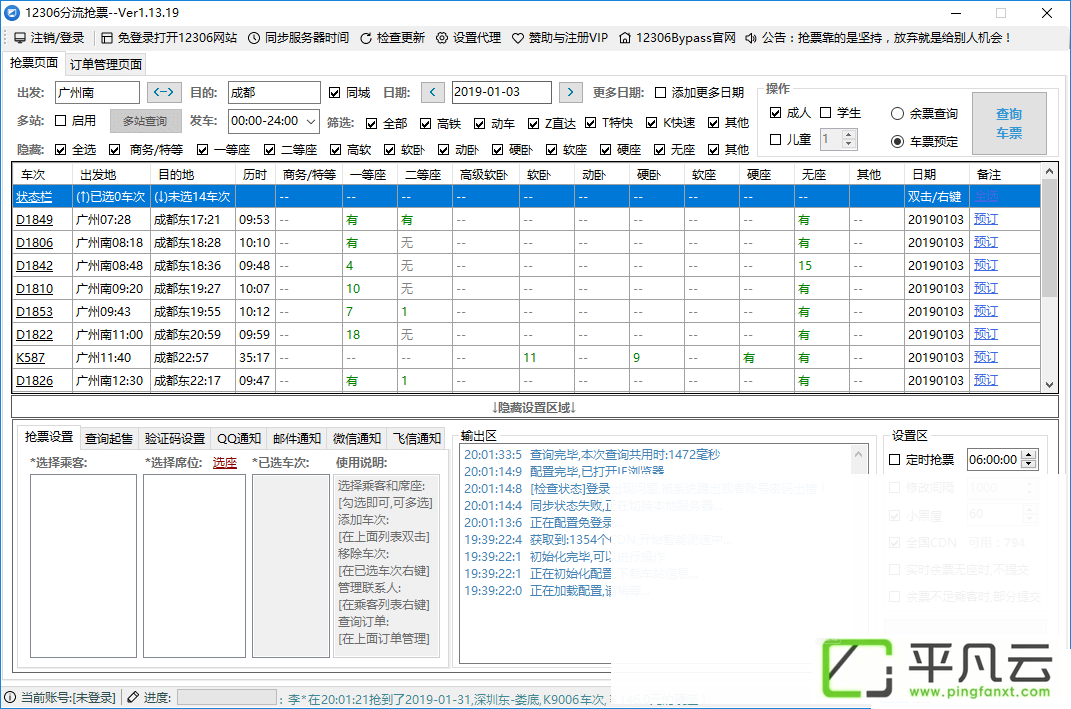Click the pencil icon beside 进度
Image resolution: width=1071 pixels, height=709 pixels.
pyautogui.click(x=133, y=697)
